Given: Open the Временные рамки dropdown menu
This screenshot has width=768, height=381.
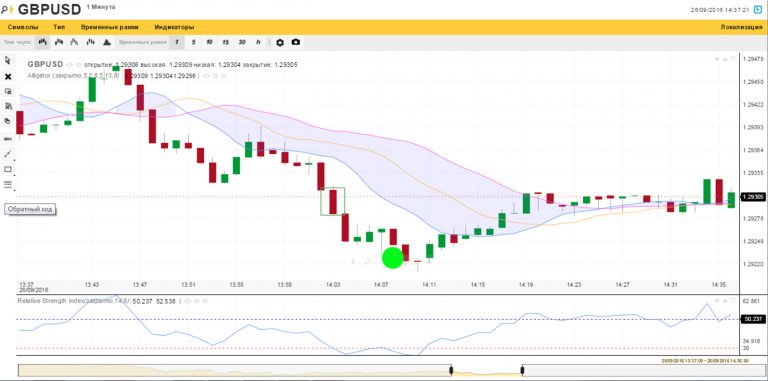Looking at the screenshot, I should (109, 27).
